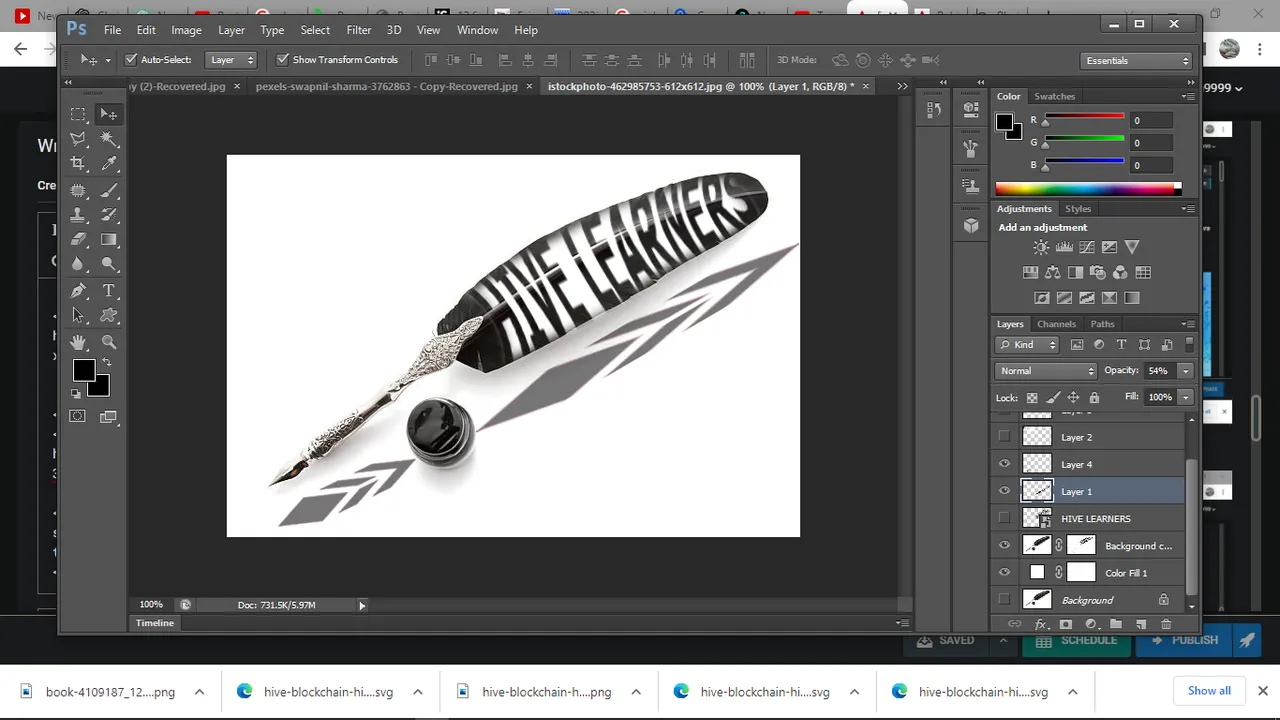Select the Dodge tool
Screen dimensions: 1280x720
[x=109, y=264]
